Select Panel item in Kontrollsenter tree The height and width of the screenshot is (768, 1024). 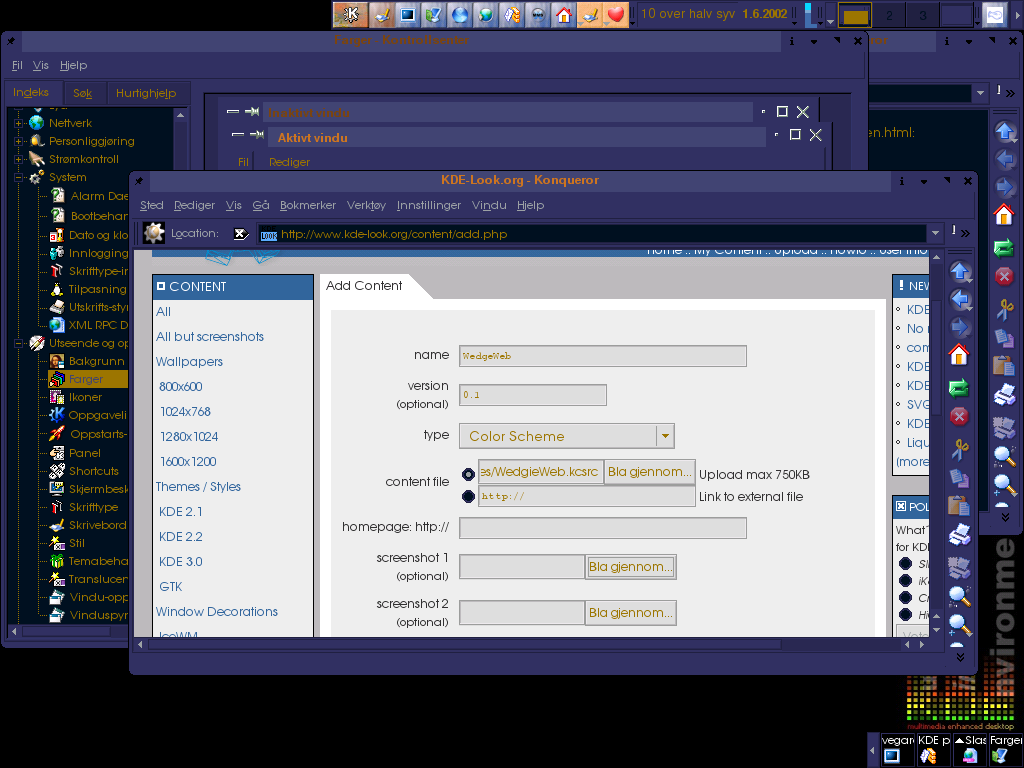click(x=84, y=453)
